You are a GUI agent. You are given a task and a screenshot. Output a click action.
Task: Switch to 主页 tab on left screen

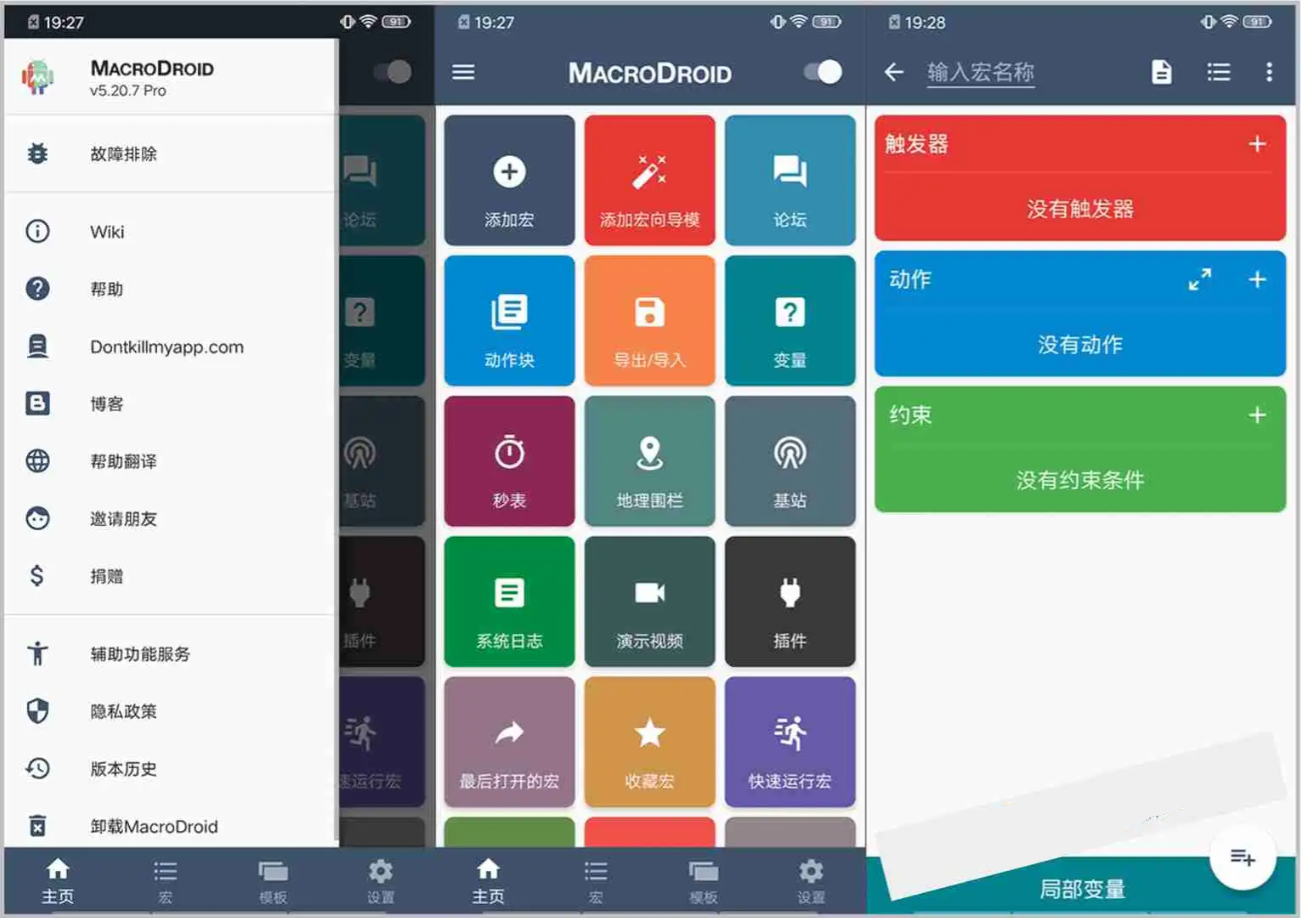point(58,881)
